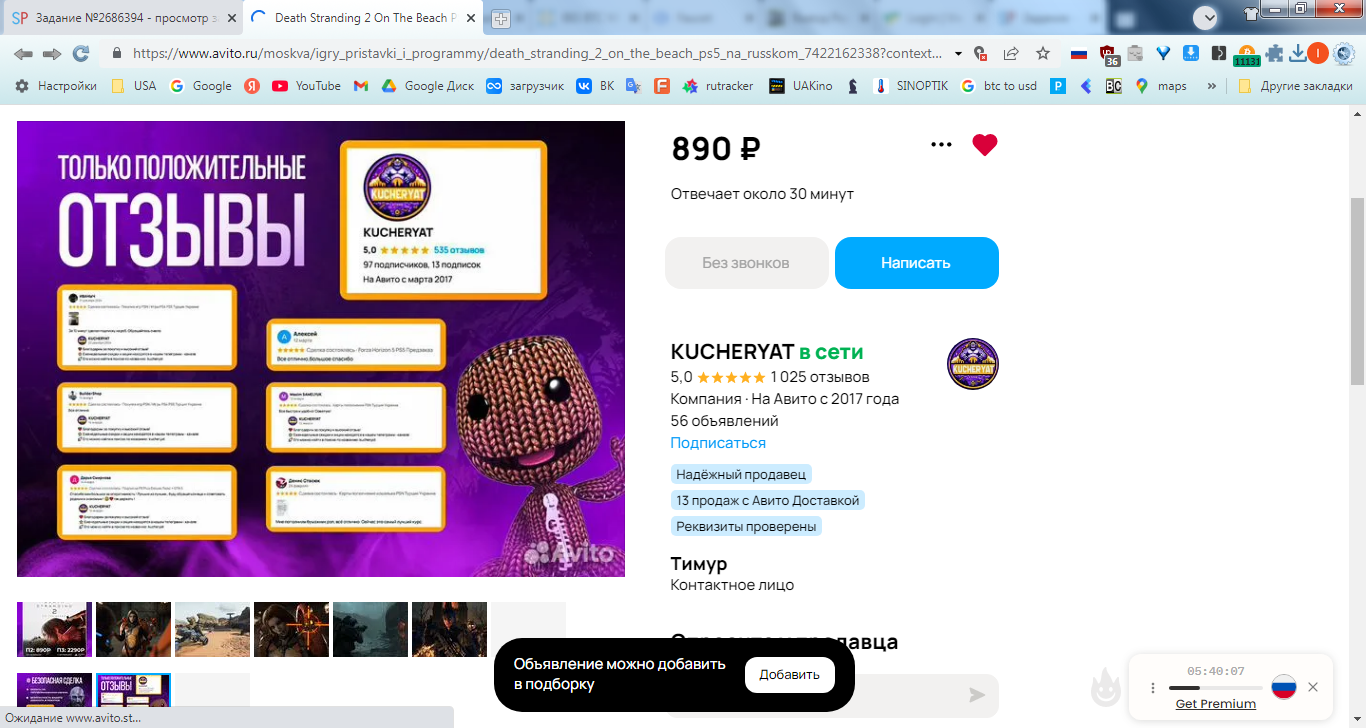This screenshot has height=728, width=1366.
Task: Click the Надёжный продавец badge
Action: click(x=740, y=474)
